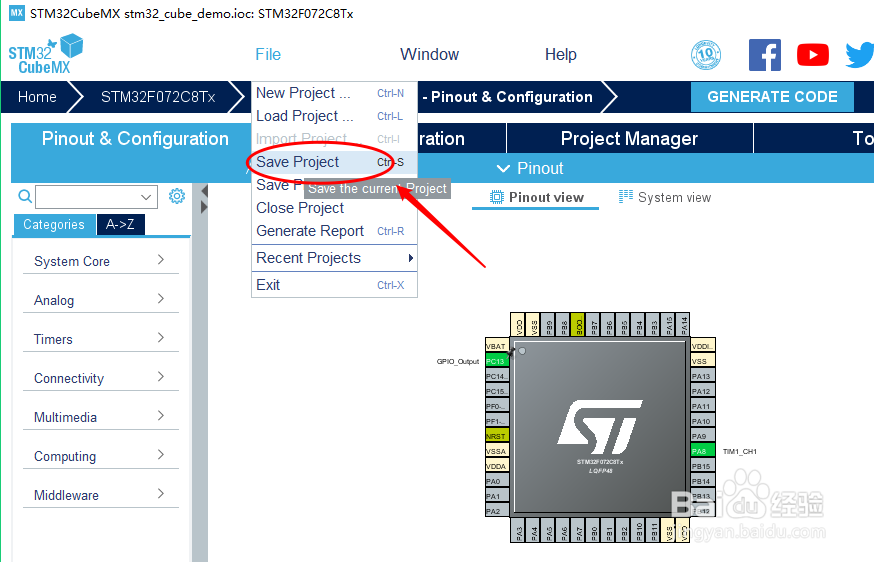
Task: Click the TIM1_CH1 pin label
Action: 740,452
